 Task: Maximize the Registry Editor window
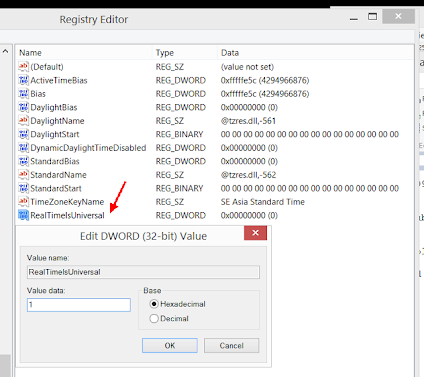pos(372,16)
